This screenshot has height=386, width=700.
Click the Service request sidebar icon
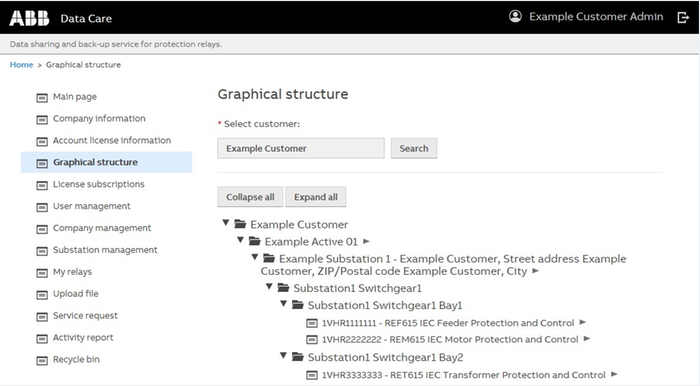coord(42,316)
